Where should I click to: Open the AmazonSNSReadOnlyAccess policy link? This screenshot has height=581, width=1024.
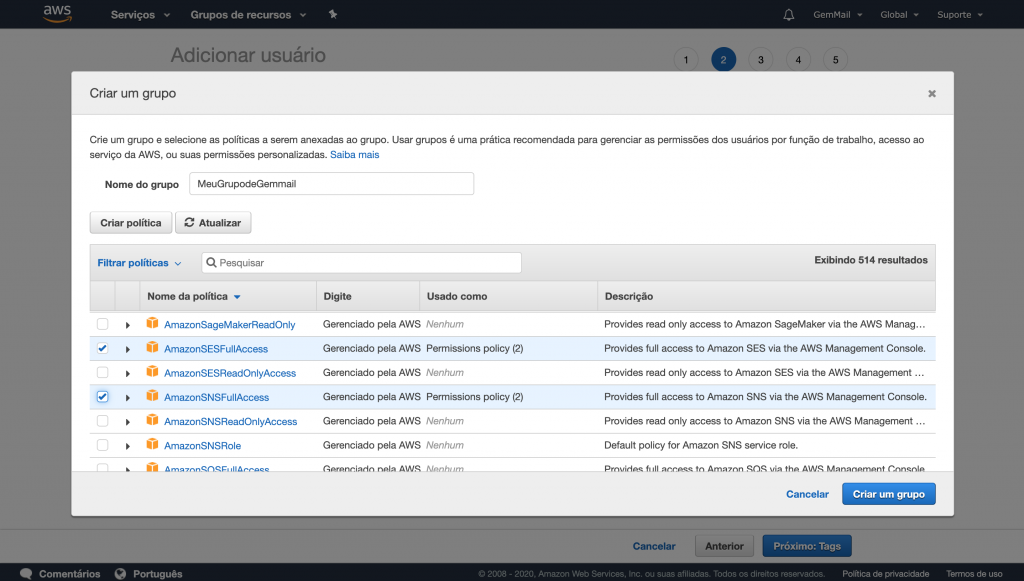pos(231,421)
